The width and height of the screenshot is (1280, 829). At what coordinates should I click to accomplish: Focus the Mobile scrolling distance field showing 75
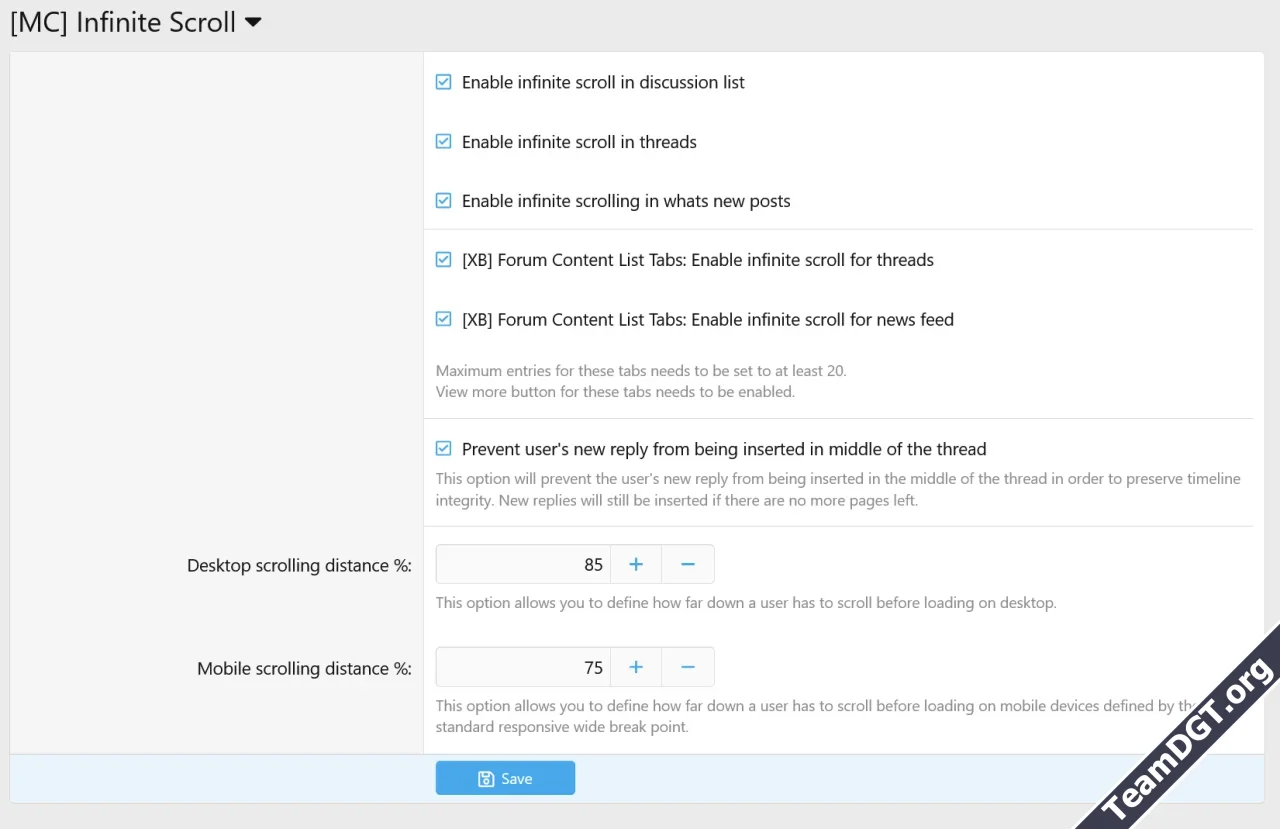coord(523,668)
